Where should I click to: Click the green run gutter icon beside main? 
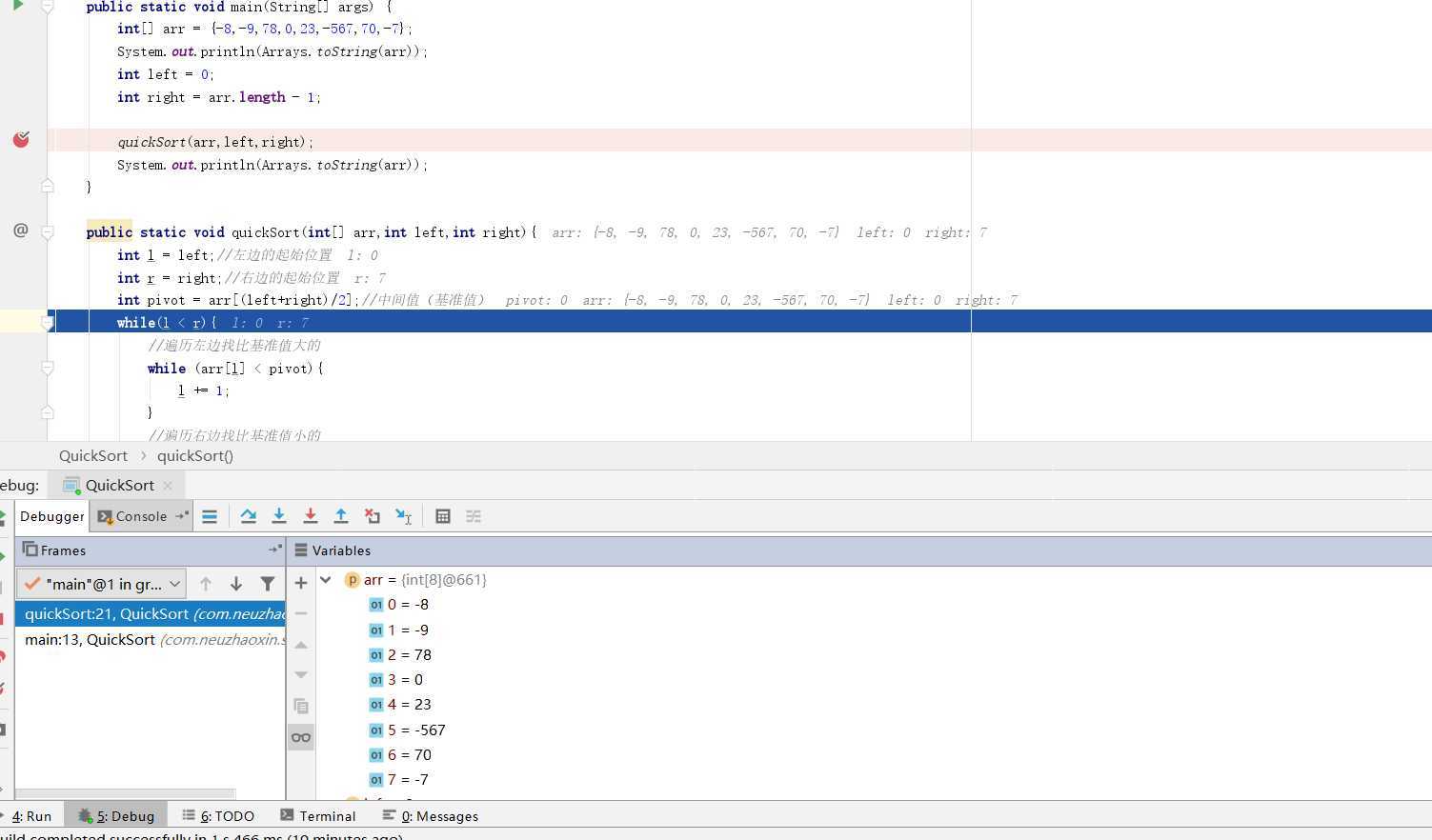pos(17,6)
